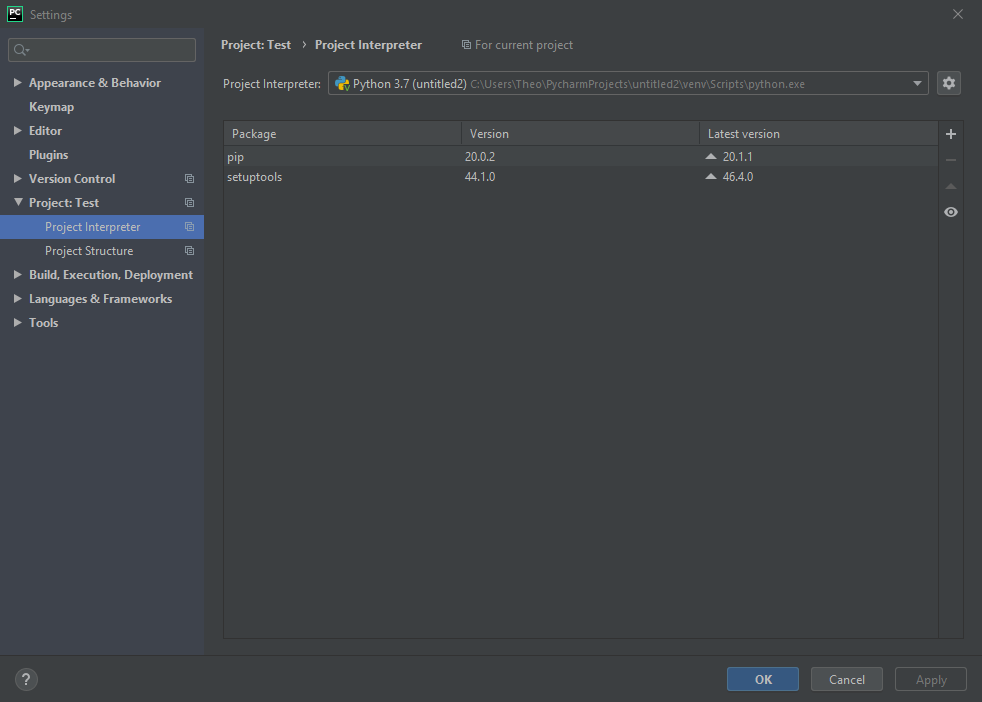Viewport: 982px width, 702px height.
Task: Click interpreter path python.exe text
Action: point(638,84)
